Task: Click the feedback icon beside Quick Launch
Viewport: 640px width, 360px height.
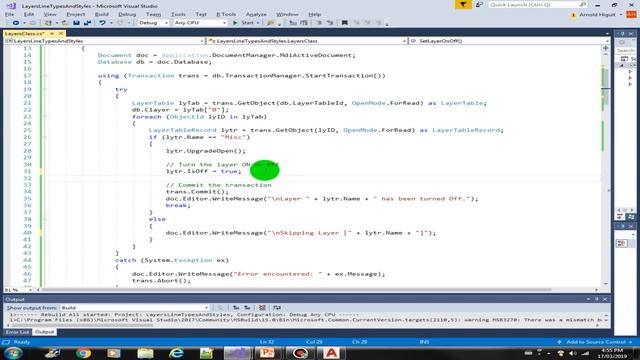Action: pyautogui.click(x=479, y=4)
